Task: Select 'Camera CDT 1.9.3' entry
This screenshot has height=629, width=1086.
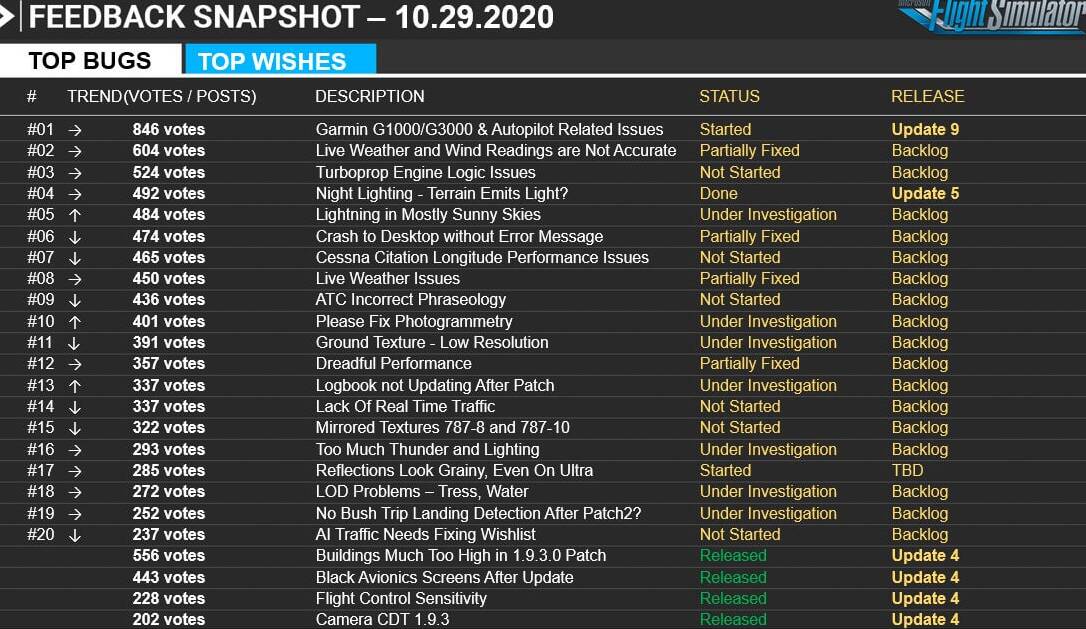Action: [x=382, y=619]
